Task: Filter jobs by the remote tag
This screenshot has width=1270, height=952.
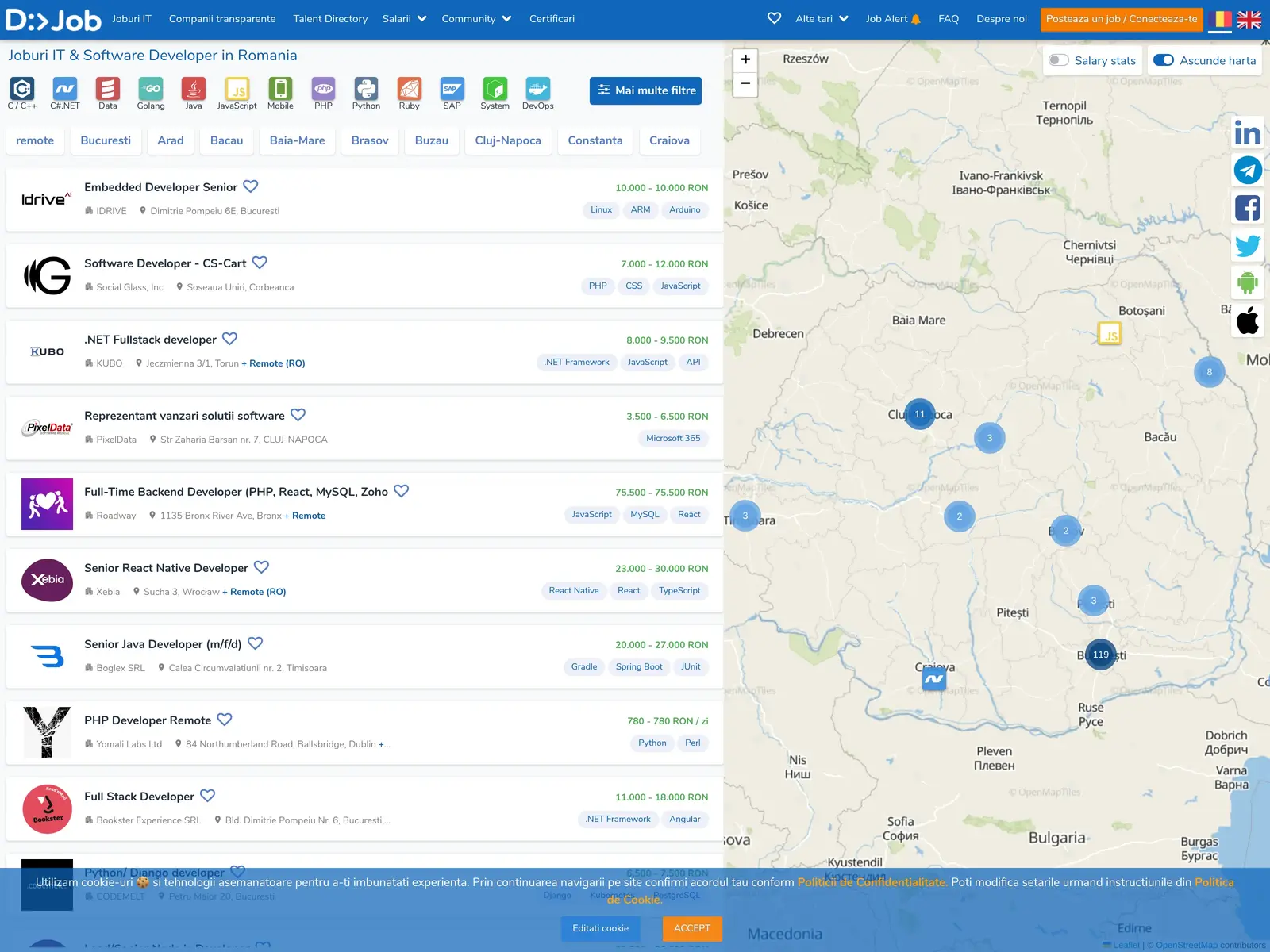Action: click(x=35, y=140)
